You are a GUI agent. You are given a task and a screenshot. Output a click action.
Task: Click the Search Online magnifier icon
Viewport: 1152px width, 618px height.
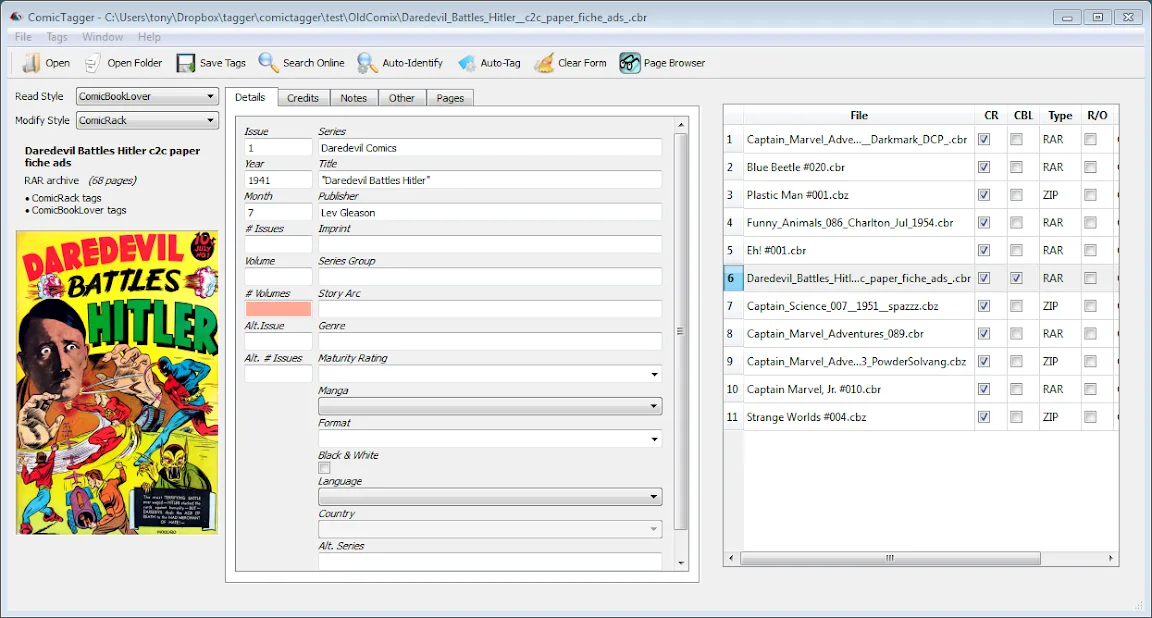[x=268, y=63]
